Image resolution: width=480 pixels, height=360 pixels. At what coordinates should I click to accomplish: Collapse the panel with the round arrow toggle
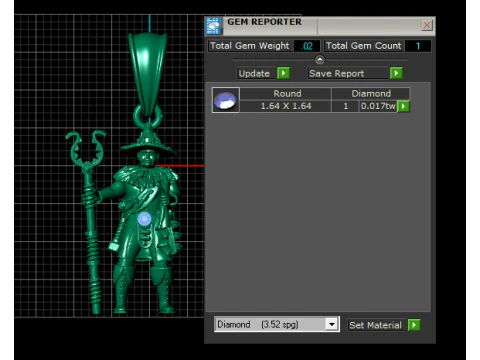(x=320, y=60)
